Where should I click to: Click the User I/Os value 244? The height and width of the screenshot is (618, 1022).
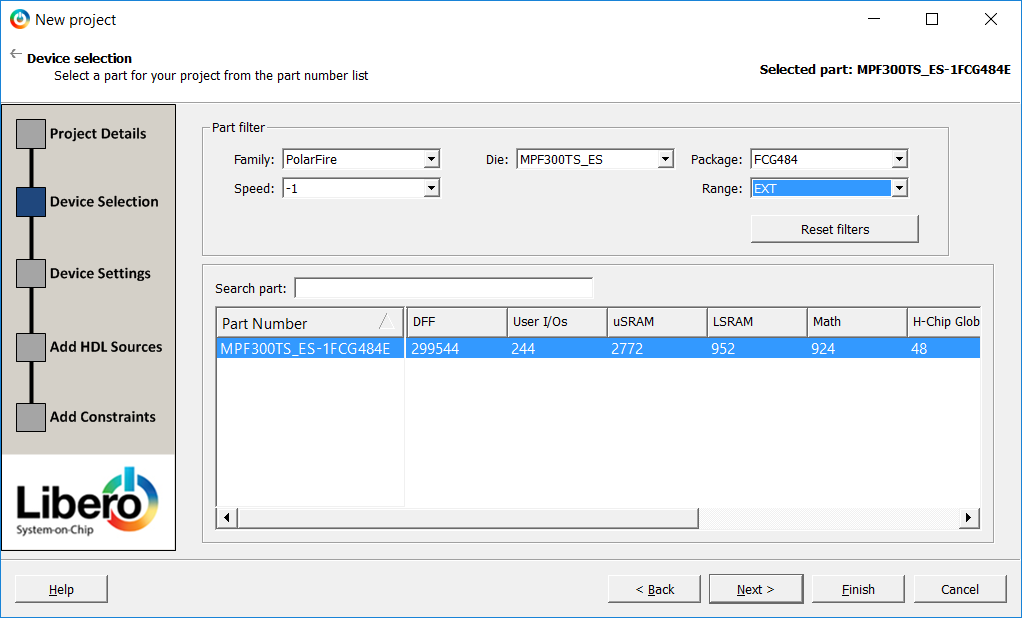(523, 349)
